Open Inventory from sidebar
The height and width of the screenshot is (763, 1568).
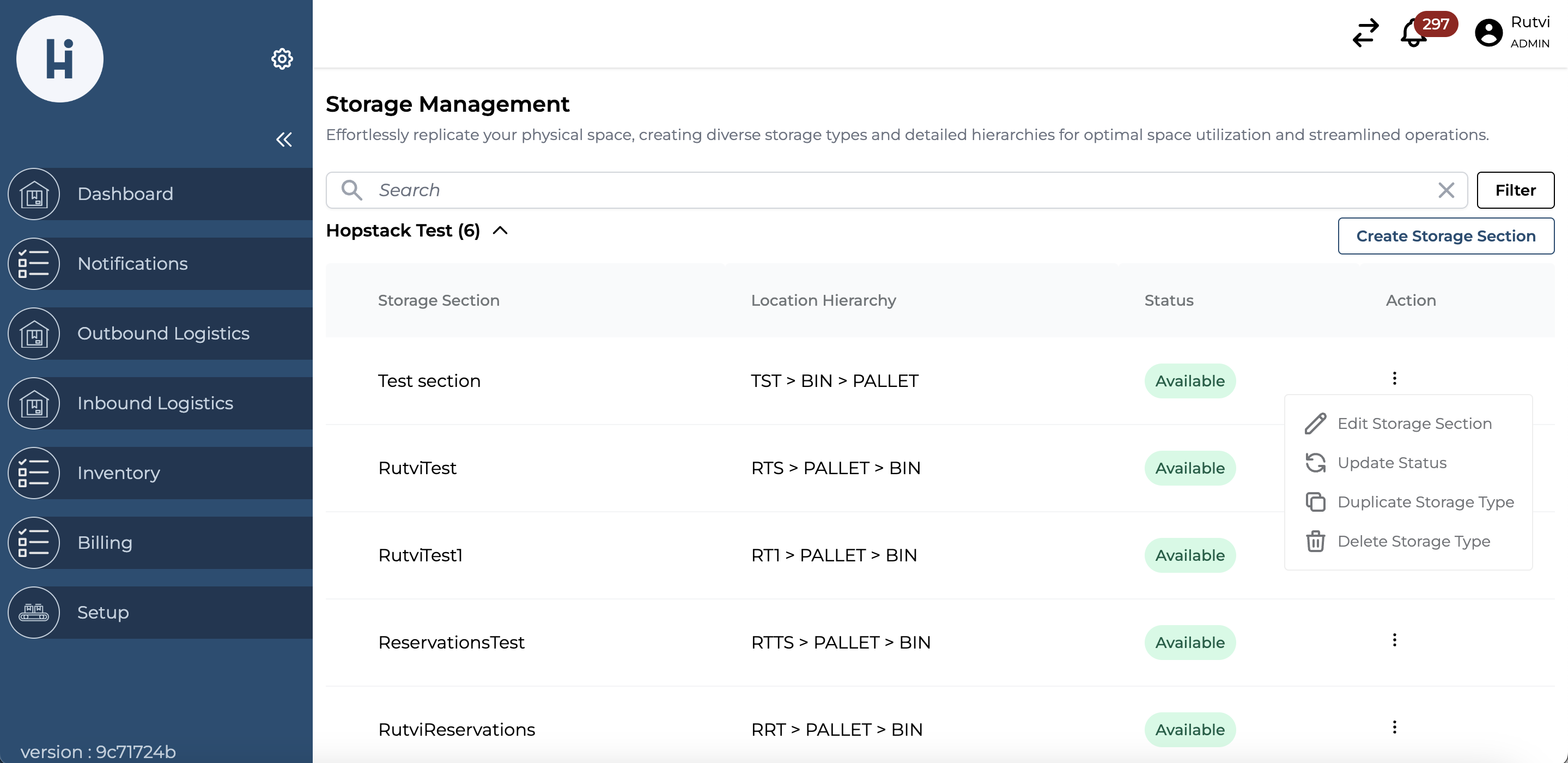pyautogui.click(x=119, y=473)
